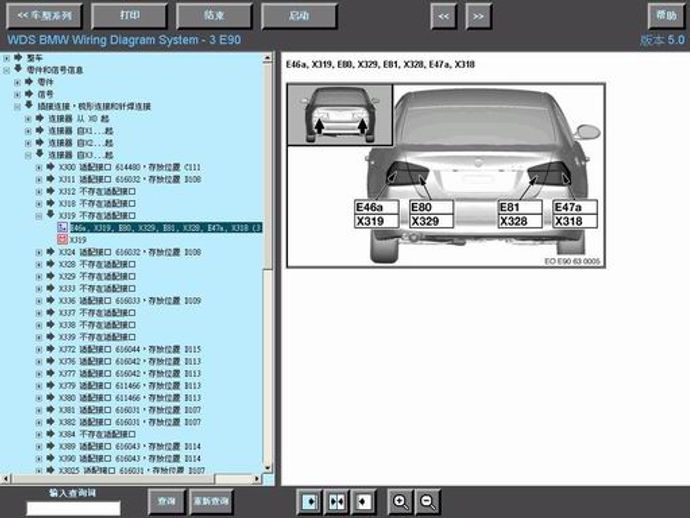The width and height of the screenshot is (690, 518).
Task: Expand the 连接器 自X2...起 node
Action: pyautogui.click(x=28, y=143)
